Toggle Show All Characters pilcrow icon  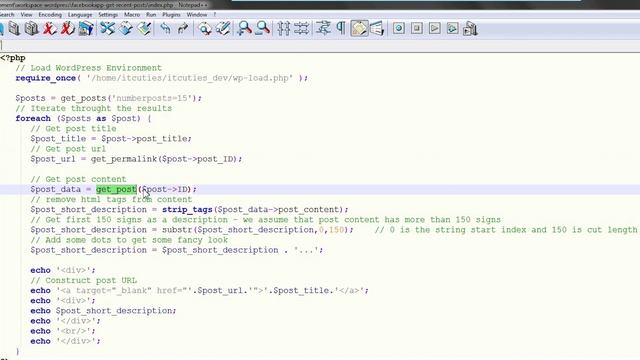click(x=341, y=29)
